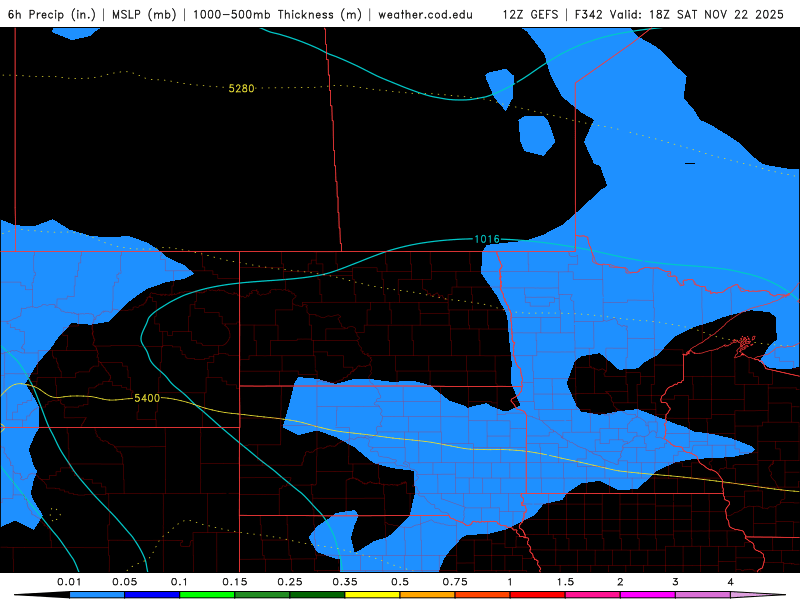This screenshot has width=800, height=600.
Task: Click the violet 3–4 colorbar segment
Action: [703, 595]
